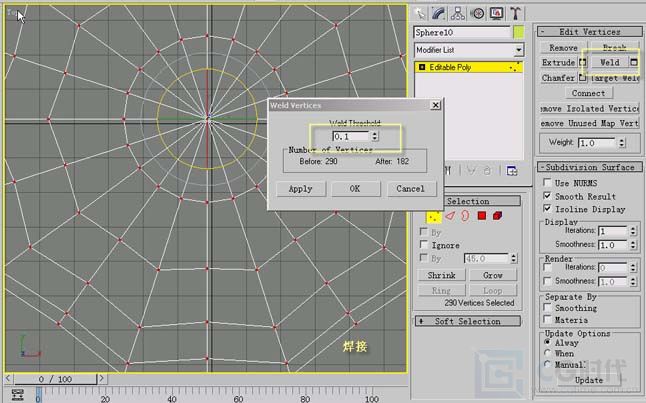Enable Render Iterations checkbox
646x403 pixels.
click(x=548, y=268)
